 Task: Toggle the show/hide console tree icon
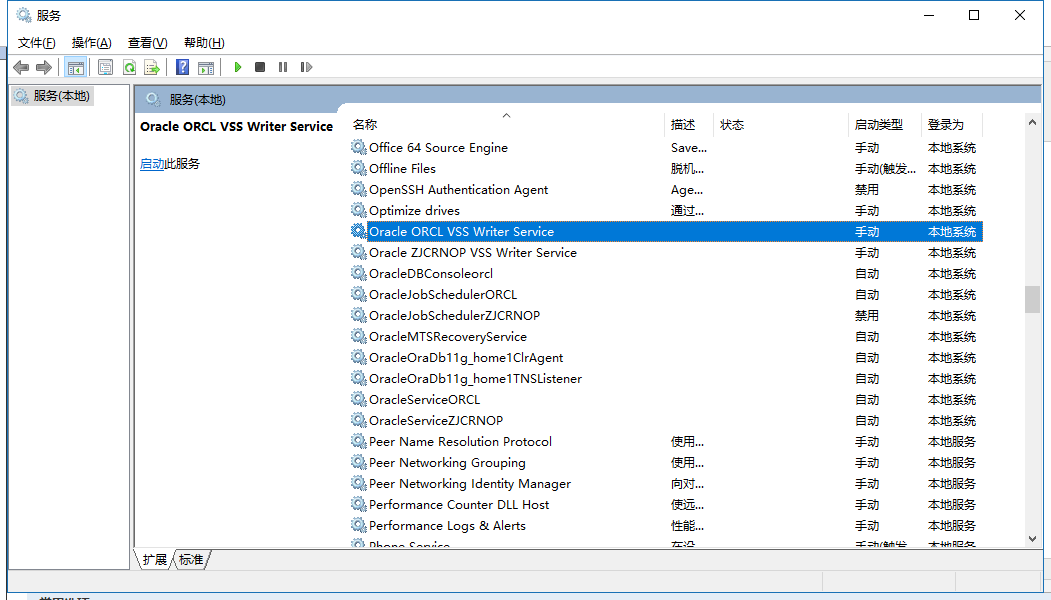pyautogui.click(x=76, y=67)
